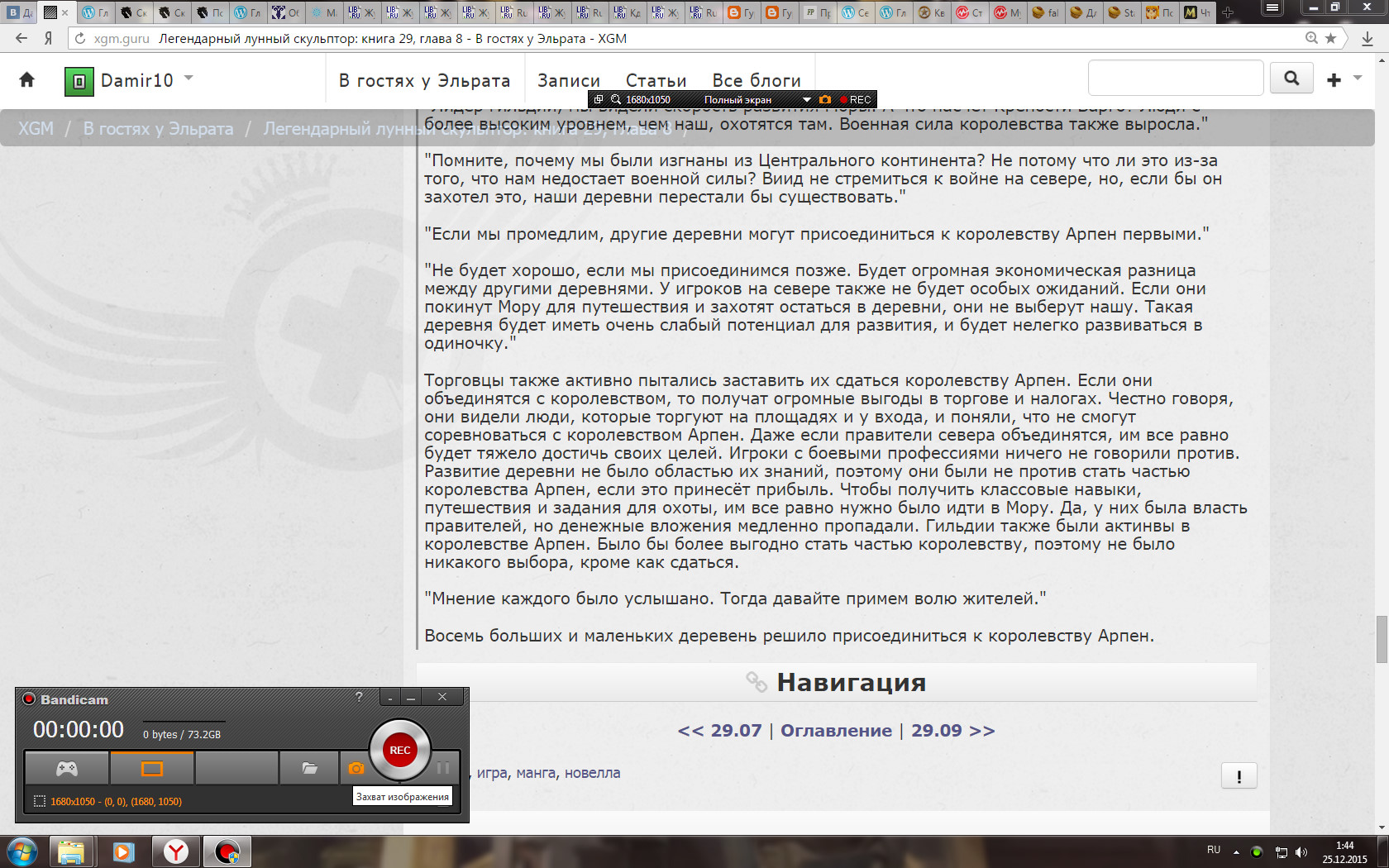1389x868 pixels.
Task: Click the Damir10 green avatar icon
Action: coord(79,81)
